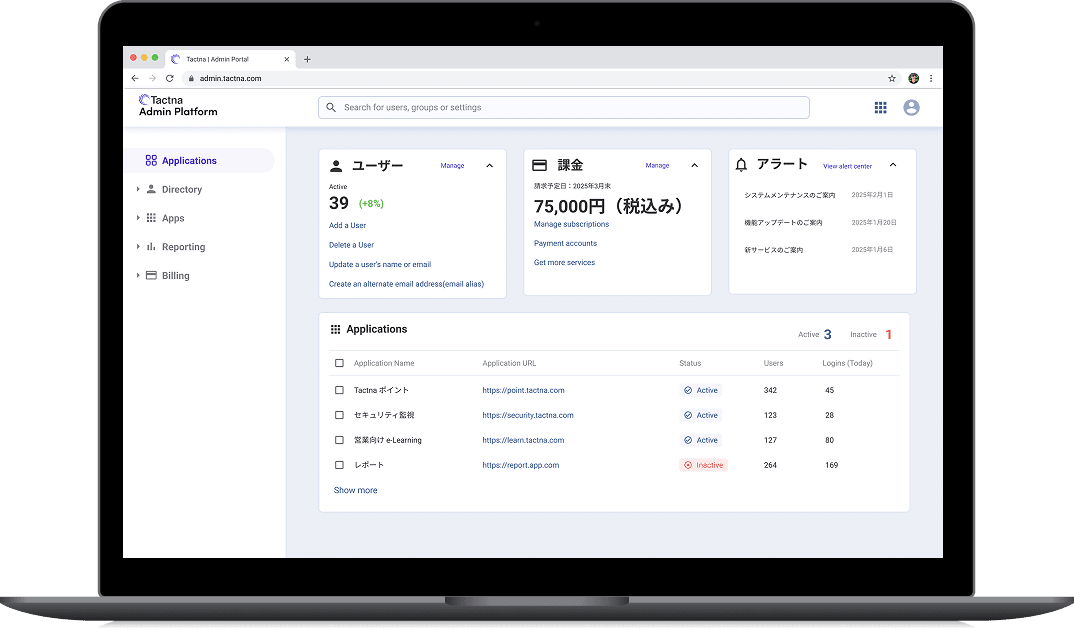
Task: Open View alert center link
Action: pos(847,166)
